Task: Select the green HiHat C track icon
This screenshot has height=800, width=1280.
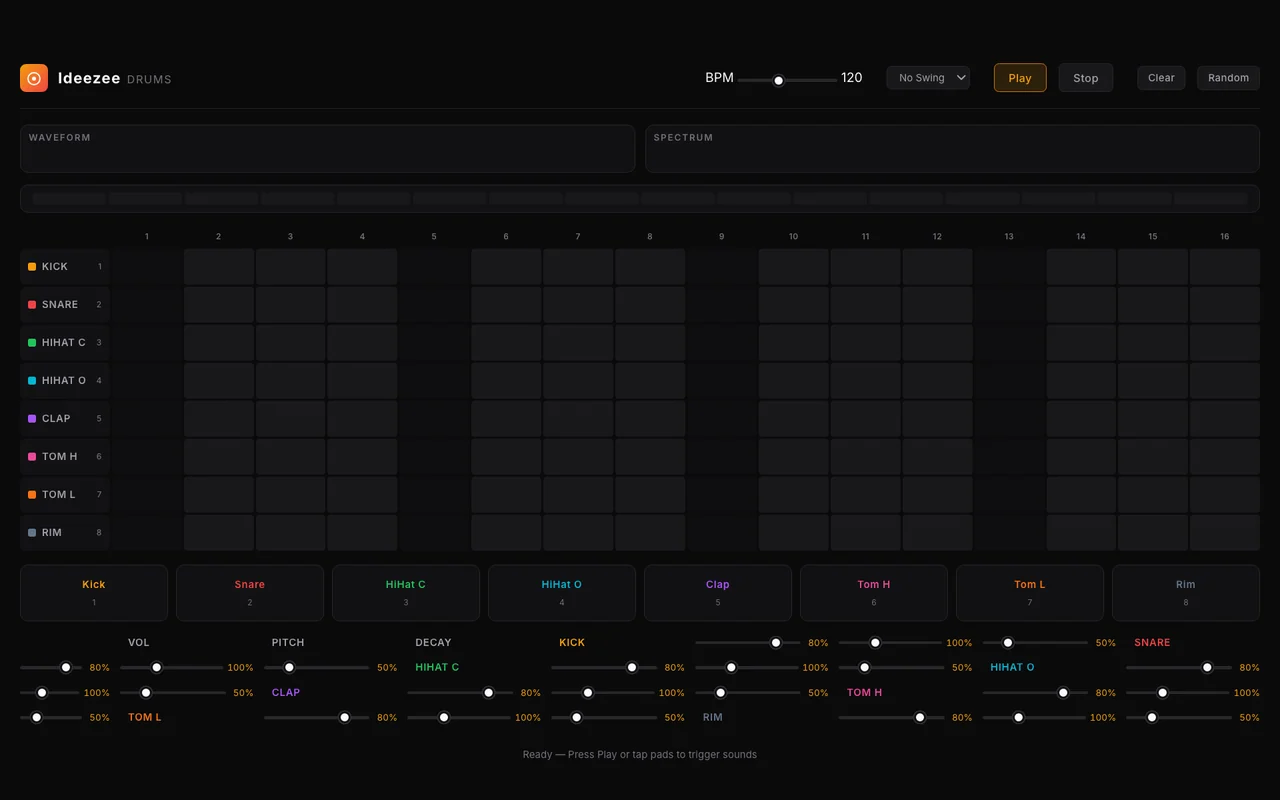Action: point(32,343)
